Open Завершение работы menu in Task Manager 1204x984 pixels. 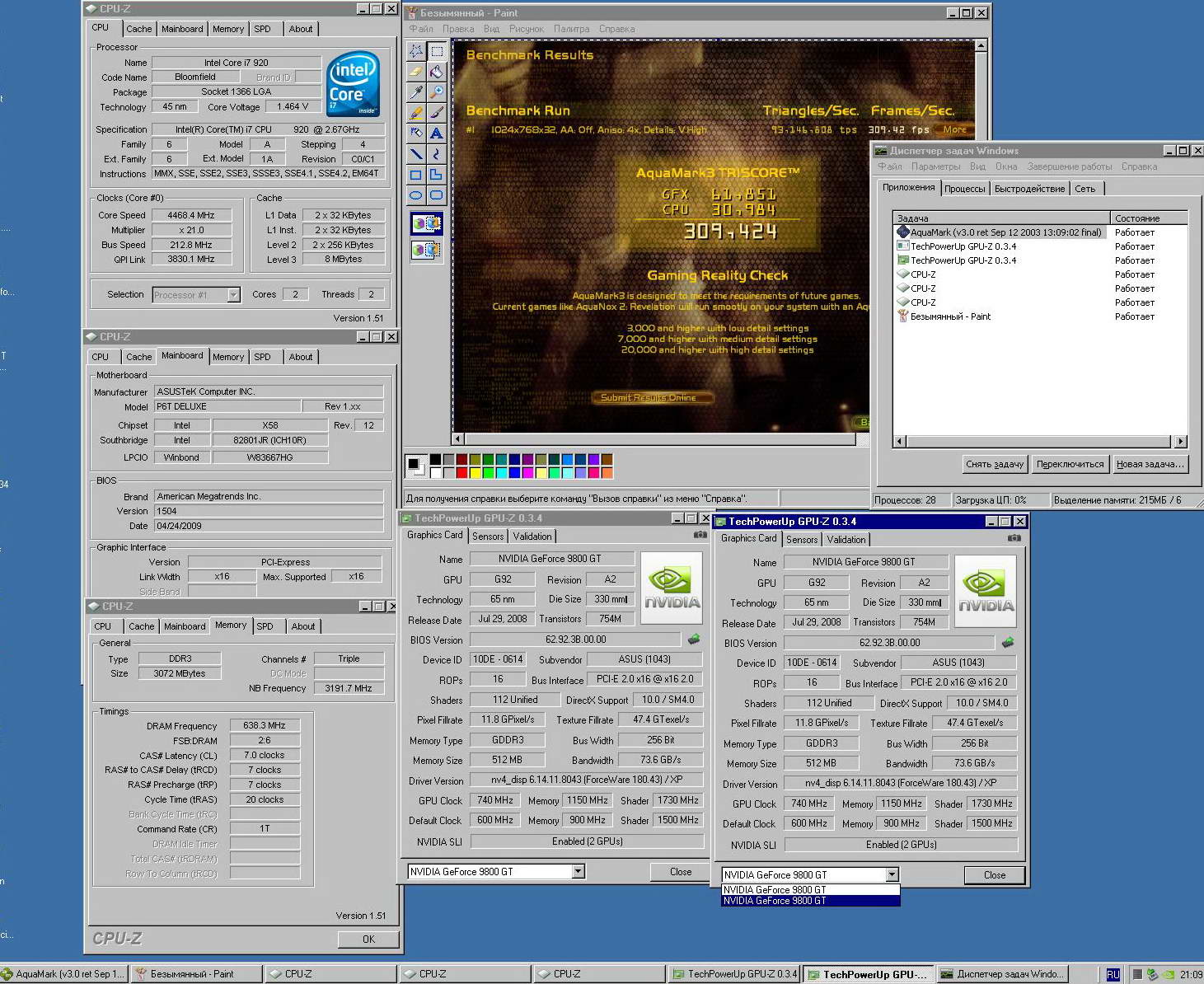point(1069,166)
